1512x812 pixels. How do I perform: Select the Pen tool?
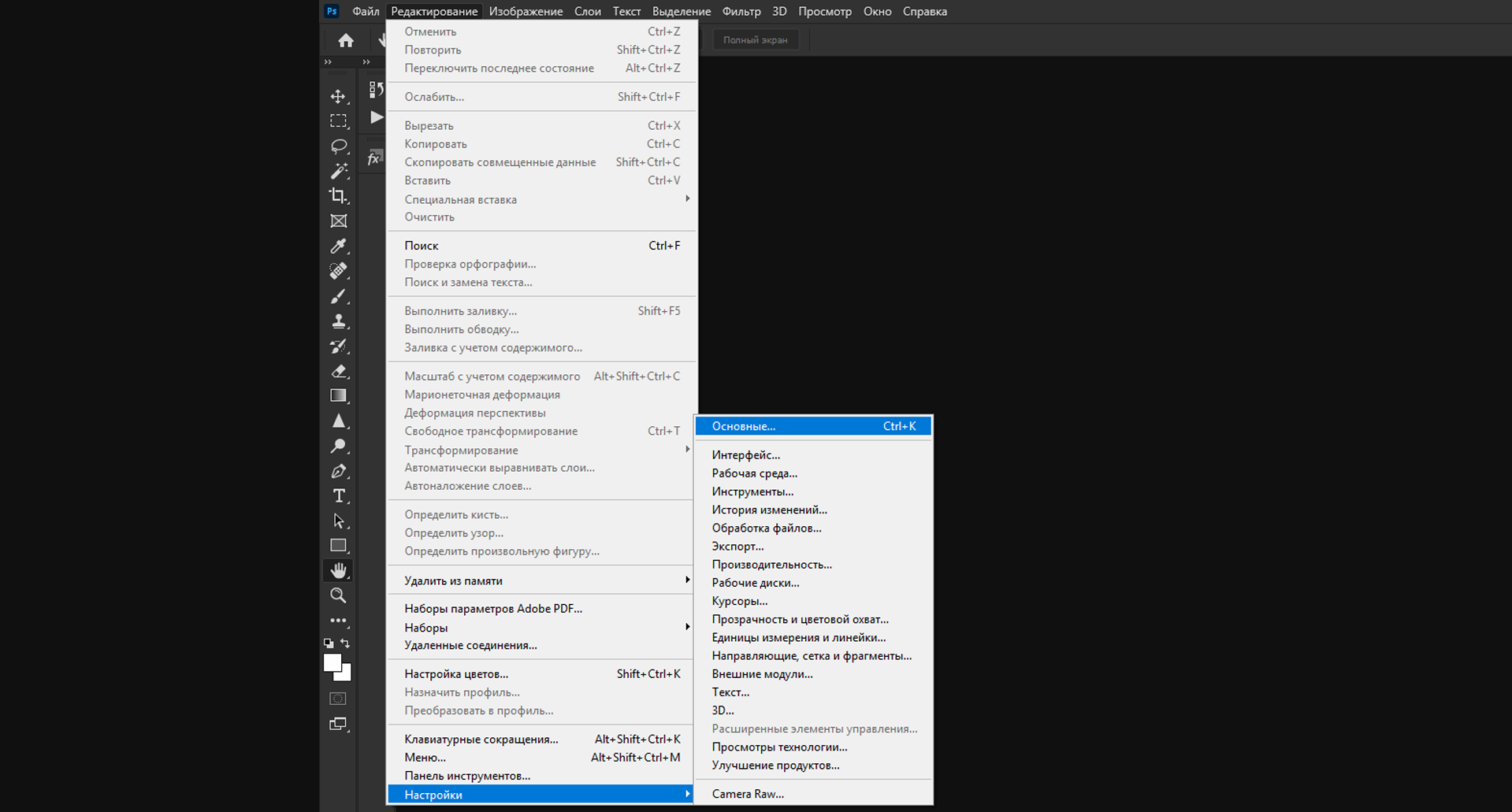(x=338, y=471)
